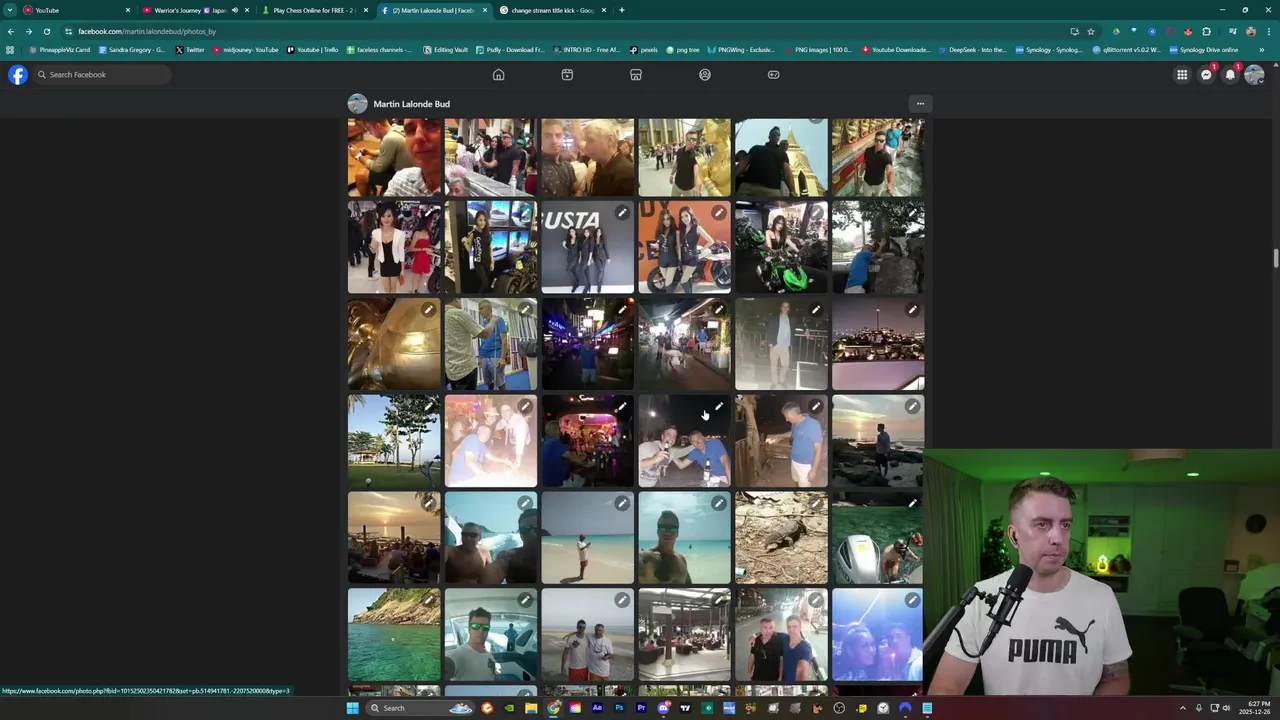Open the Synology Drive online bookmark
Viewport: 1280px width, 720px height.
[x=1204, y=50]
